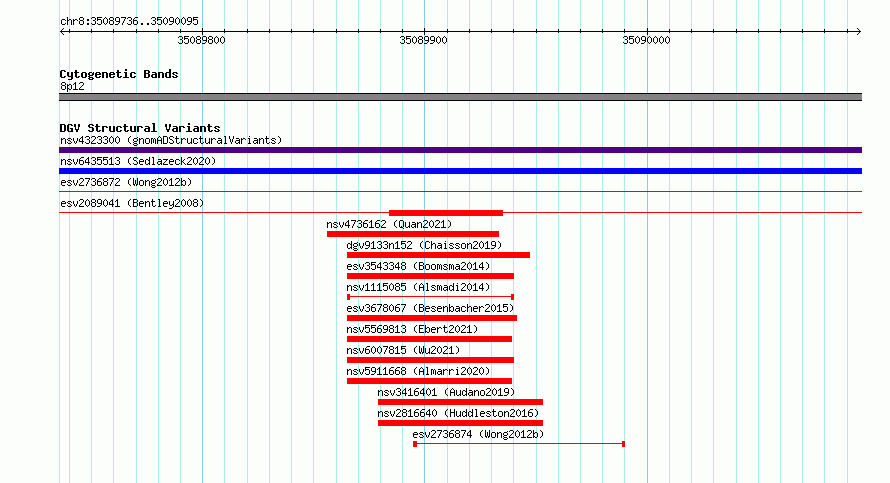Select the thick red esv2089041 segment

point(446,213)
